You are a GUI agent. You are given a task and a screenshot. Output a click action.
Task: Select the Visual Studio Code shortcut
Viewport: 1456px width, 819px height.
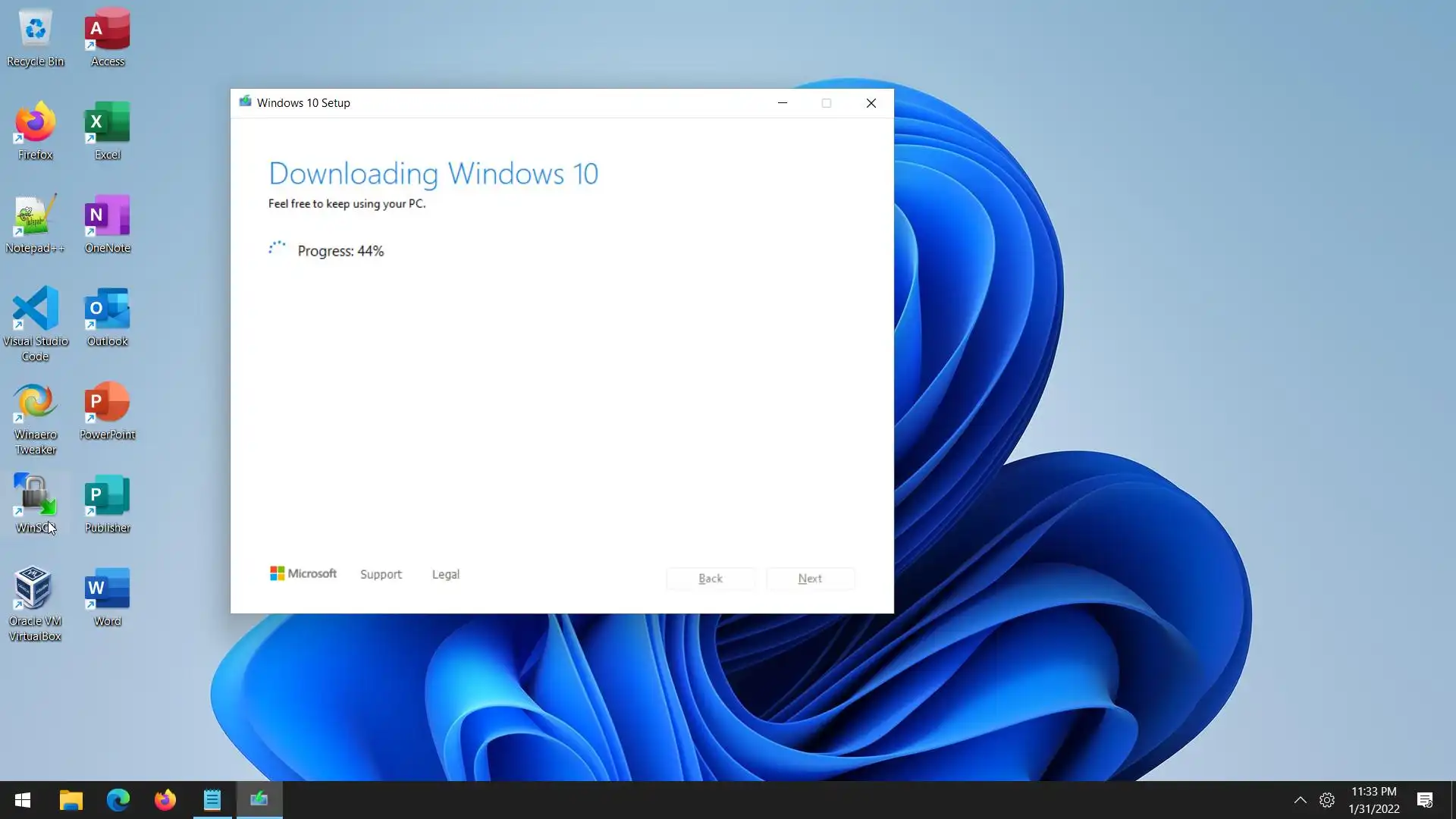click(35, 310)
